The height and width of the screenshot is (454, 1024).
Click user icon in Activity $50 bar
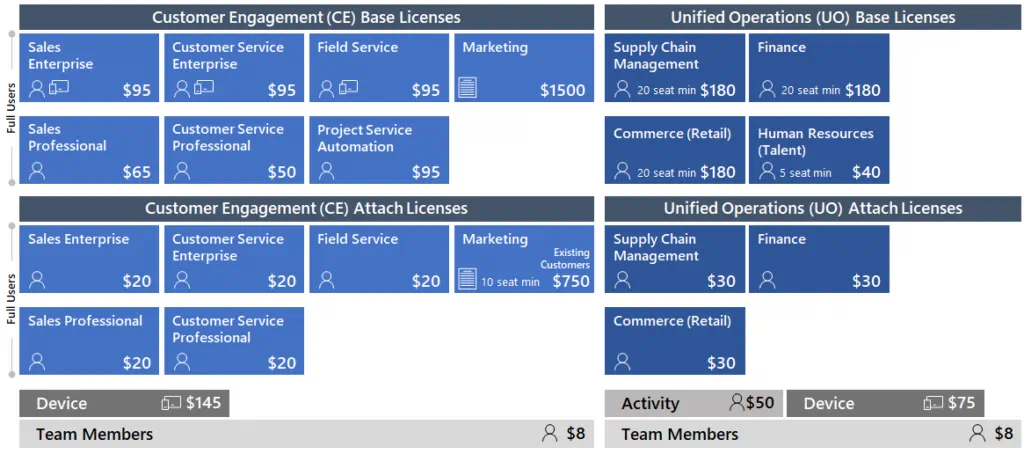(x=737, y=403)
